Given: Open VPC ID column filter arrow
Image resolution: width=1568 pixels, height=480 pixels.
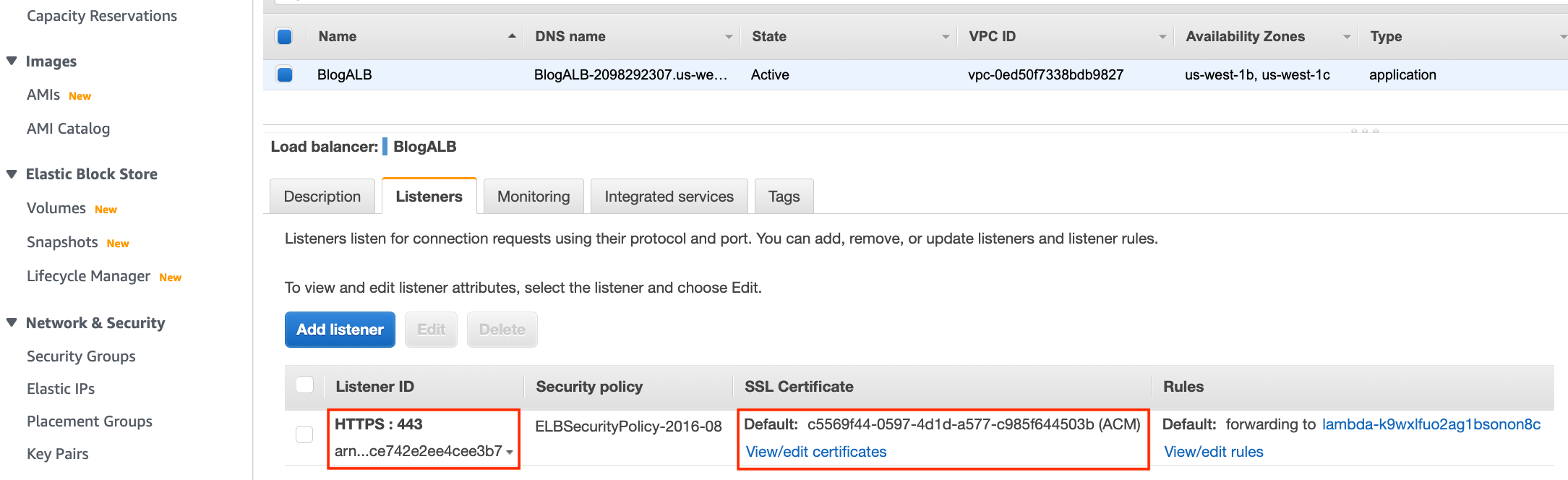Looking at the screenshot, I should click(1162, 37).
